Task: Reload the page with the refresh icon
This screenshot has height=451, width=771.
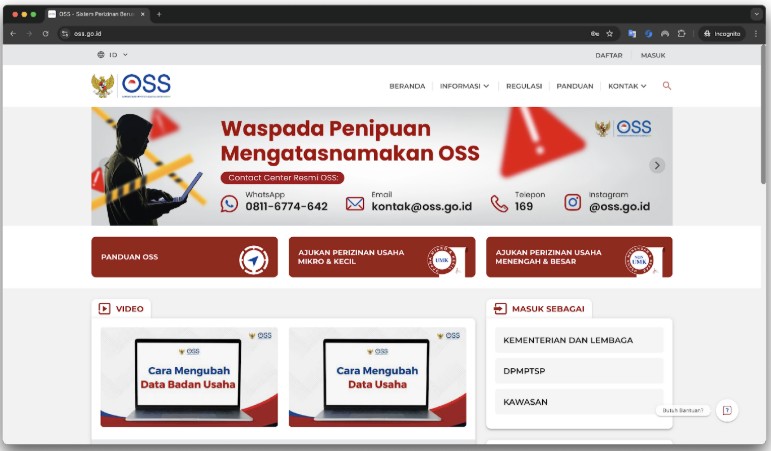Action: 45,33
